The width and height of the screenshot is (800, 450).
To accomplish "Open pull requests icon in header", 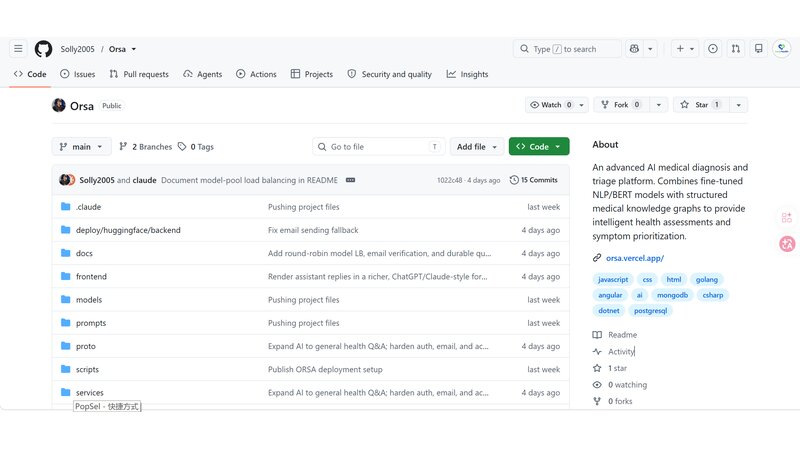I will 736,49.
